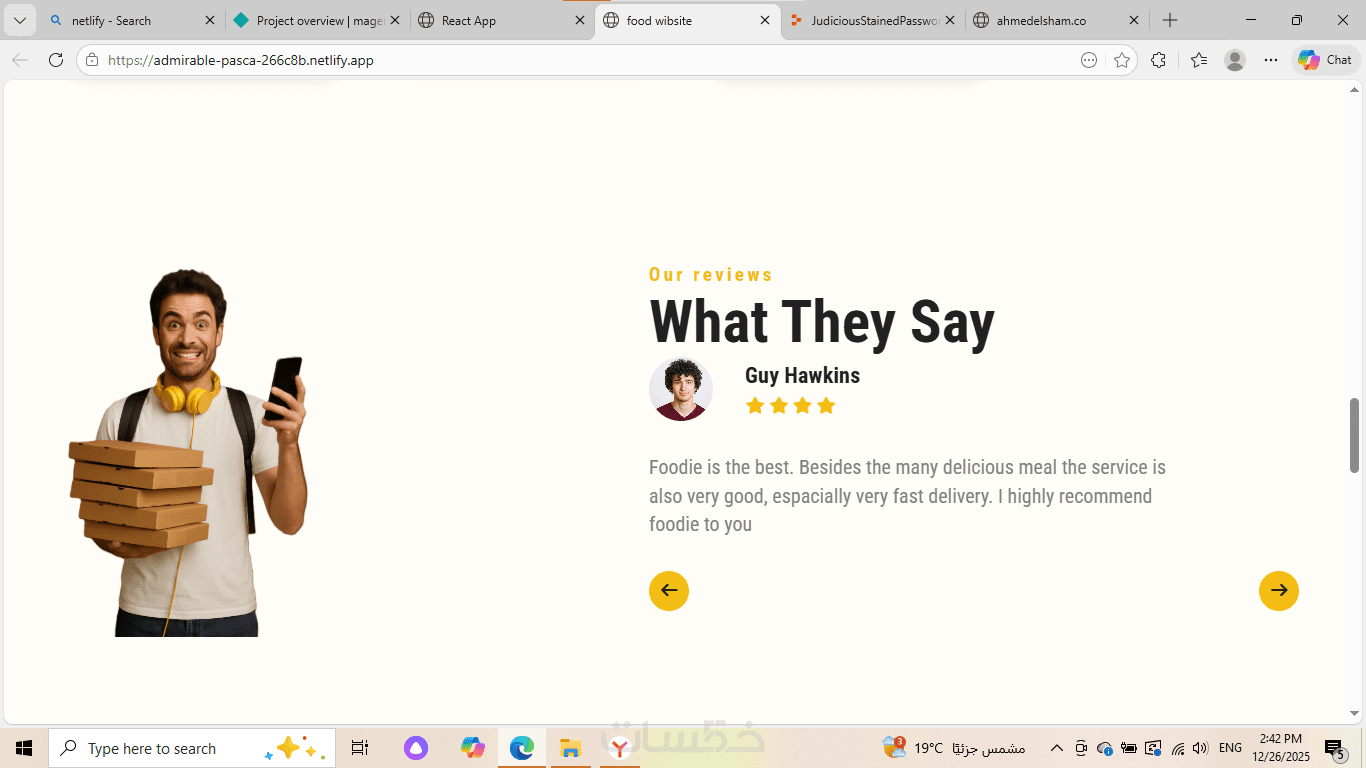Add page to favorites with the star icon

click(1122, 60)
